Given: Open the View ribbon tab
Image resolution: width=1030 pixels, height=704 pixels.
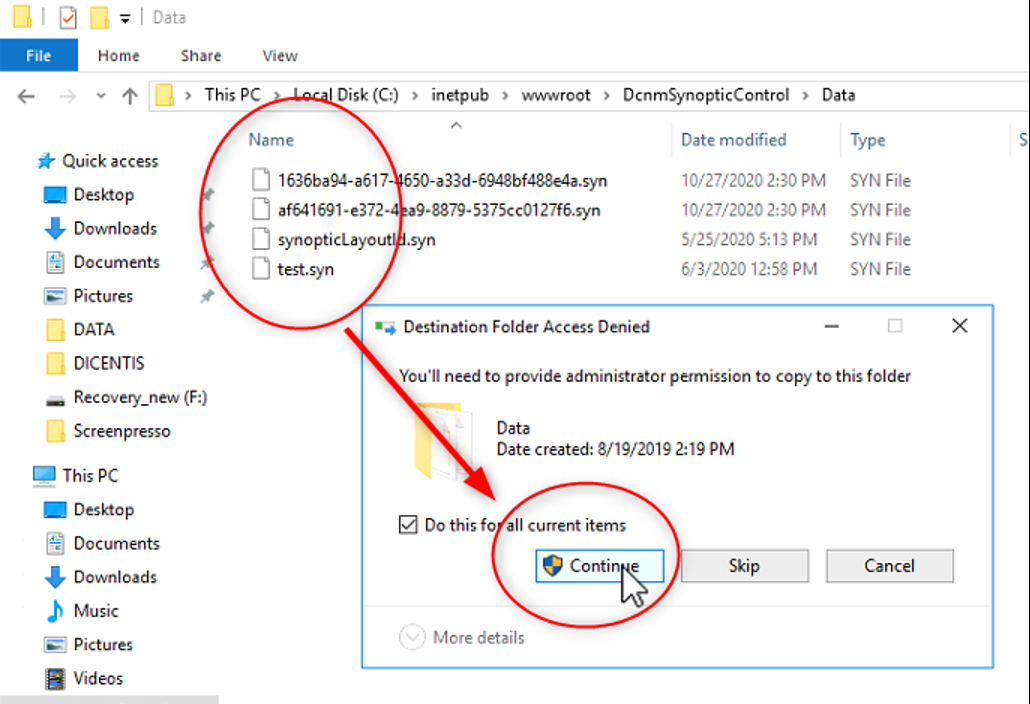Looking at the screenshot, I should [x=280, y=56].
